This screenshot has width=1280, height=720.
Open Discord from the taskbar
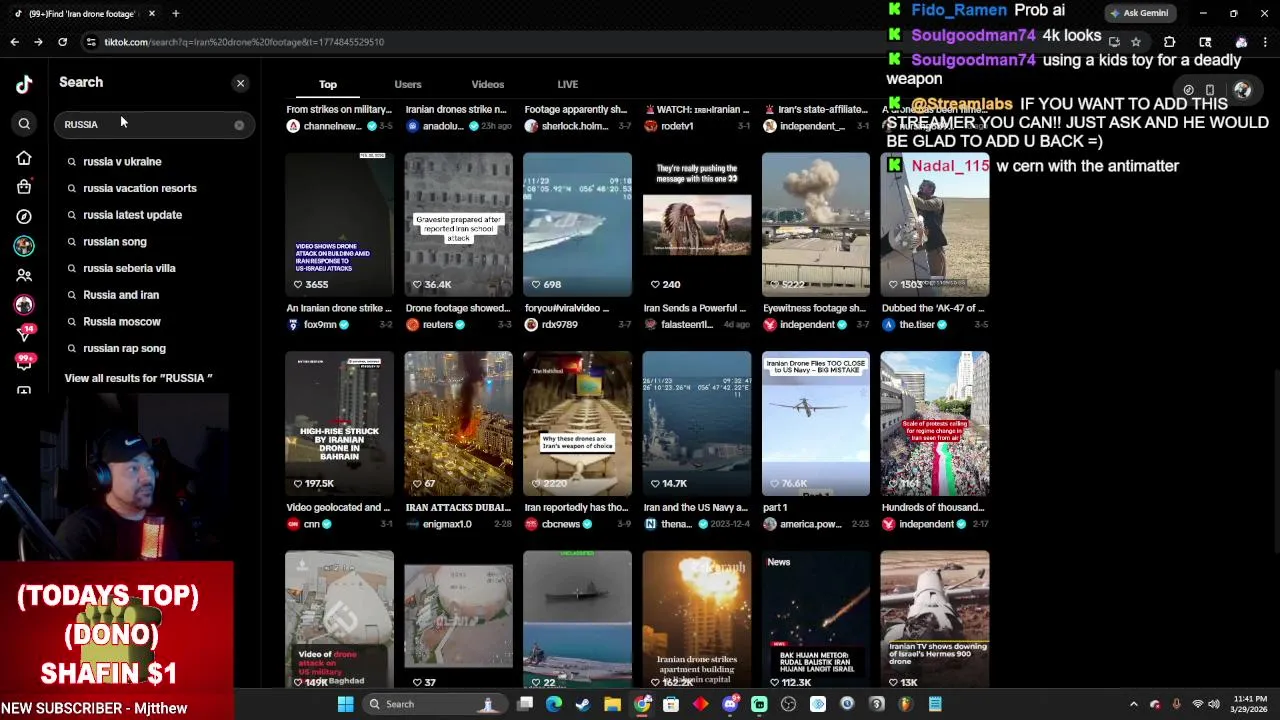[x=730, y=704]
